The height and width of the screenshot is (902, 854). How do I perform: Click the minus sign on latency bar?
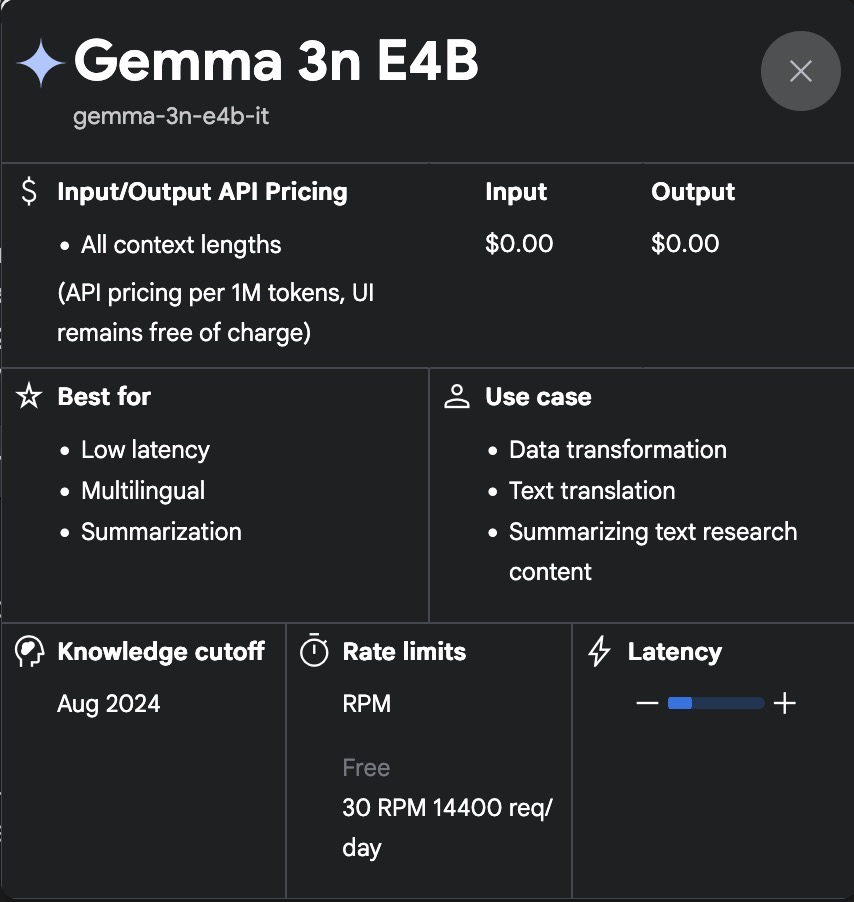(647, 703)
